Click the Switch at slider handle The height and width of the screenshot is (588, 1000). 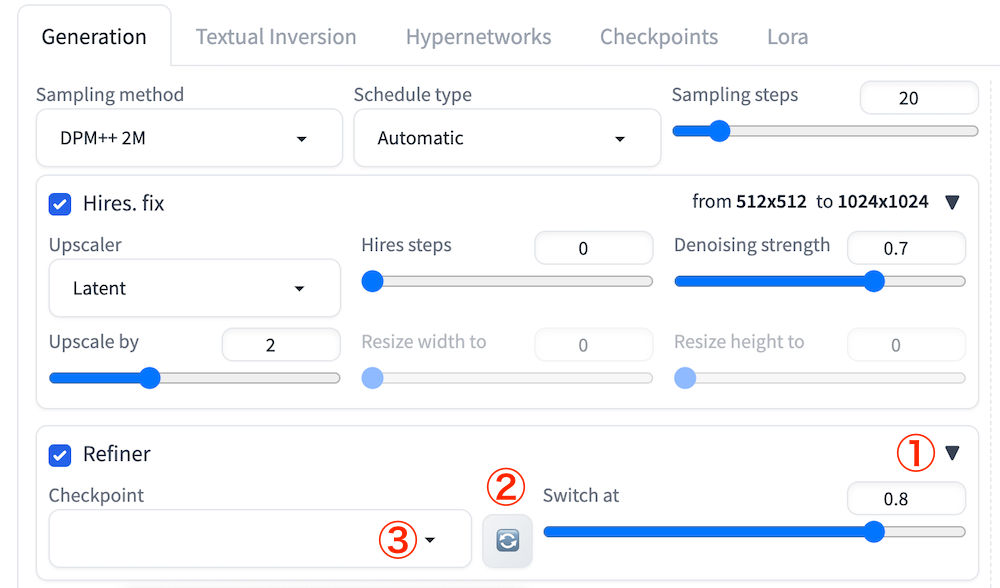click(873, 532)
